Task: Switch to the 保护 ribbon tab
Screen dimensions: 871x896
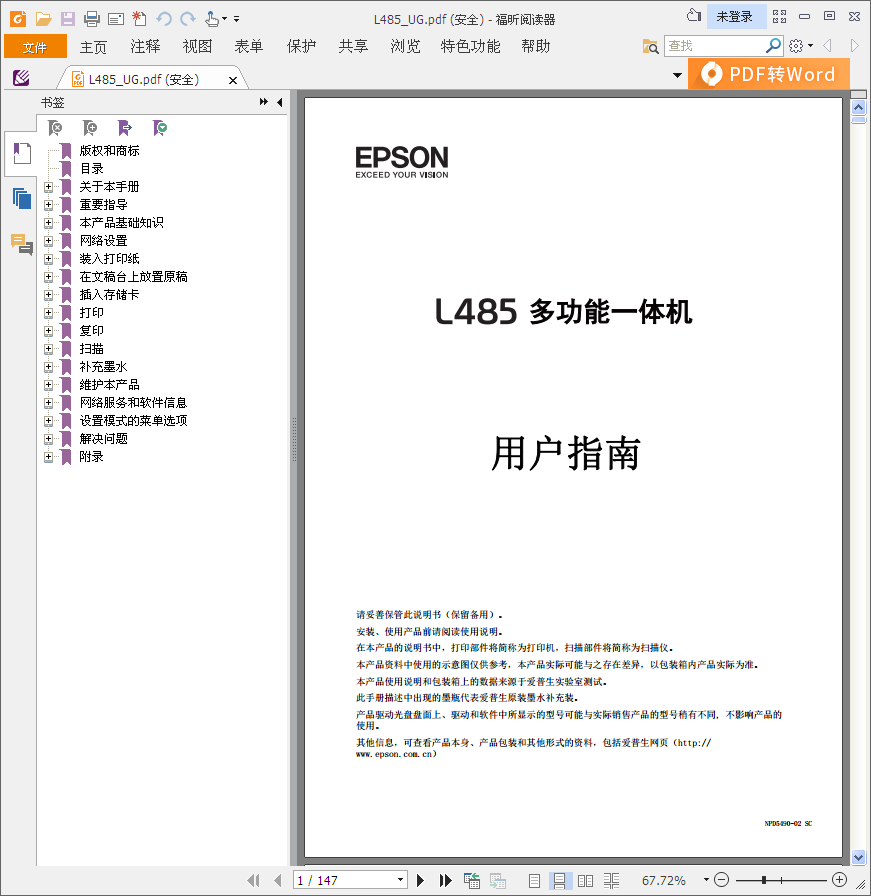Action: point(301,47)
